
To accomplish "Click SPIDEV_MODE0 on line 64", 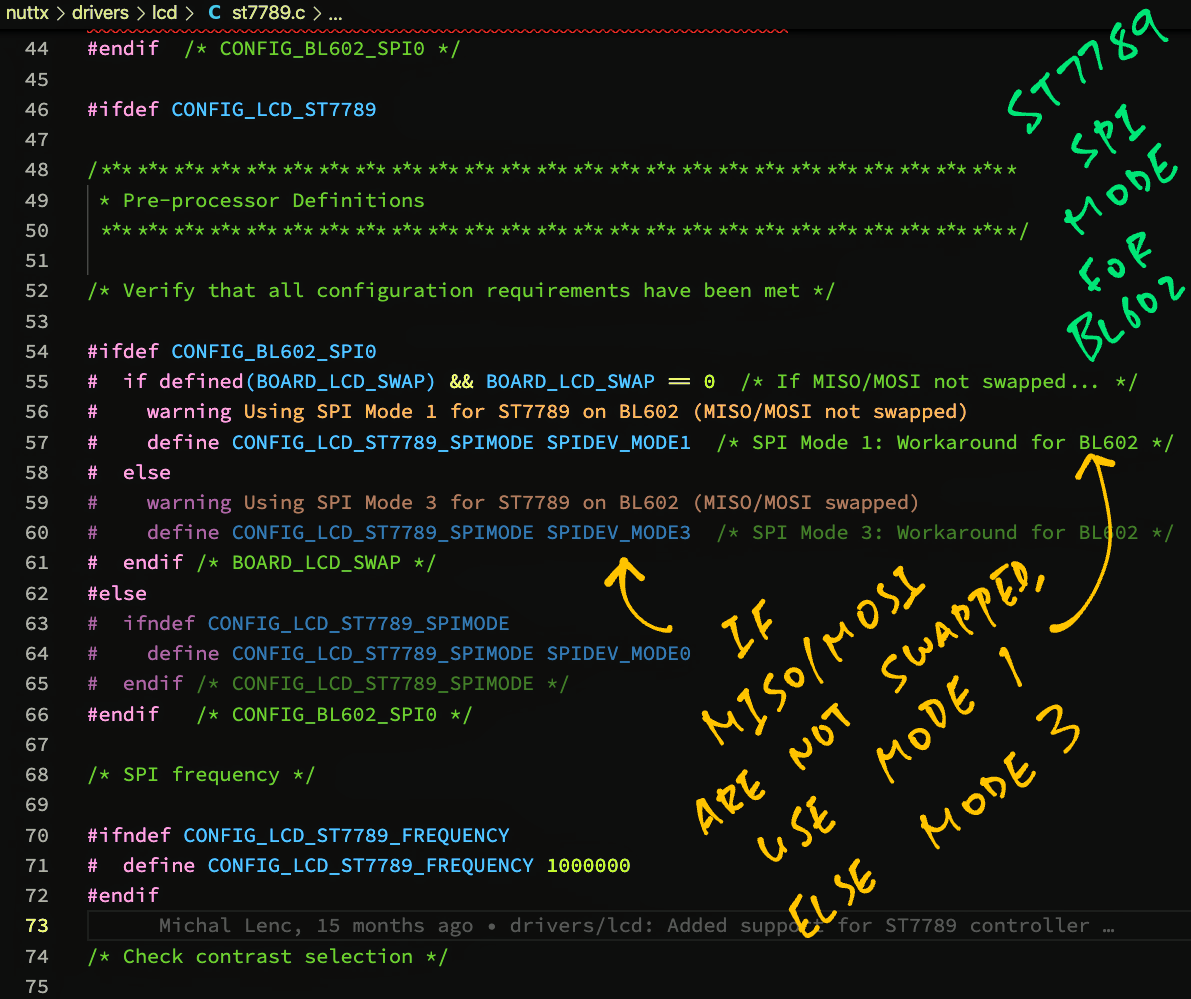I will 618,653.
